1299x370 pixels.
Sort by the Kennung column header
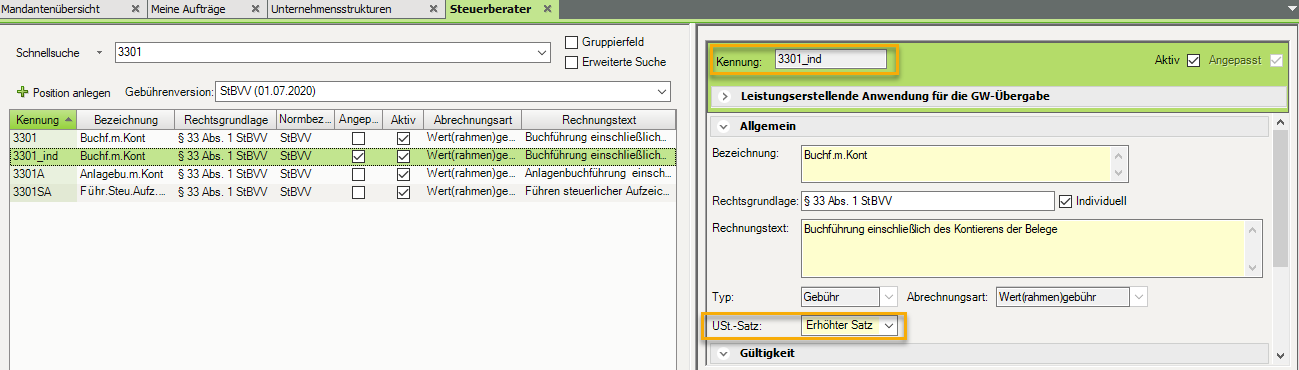[x=44, y=120]
